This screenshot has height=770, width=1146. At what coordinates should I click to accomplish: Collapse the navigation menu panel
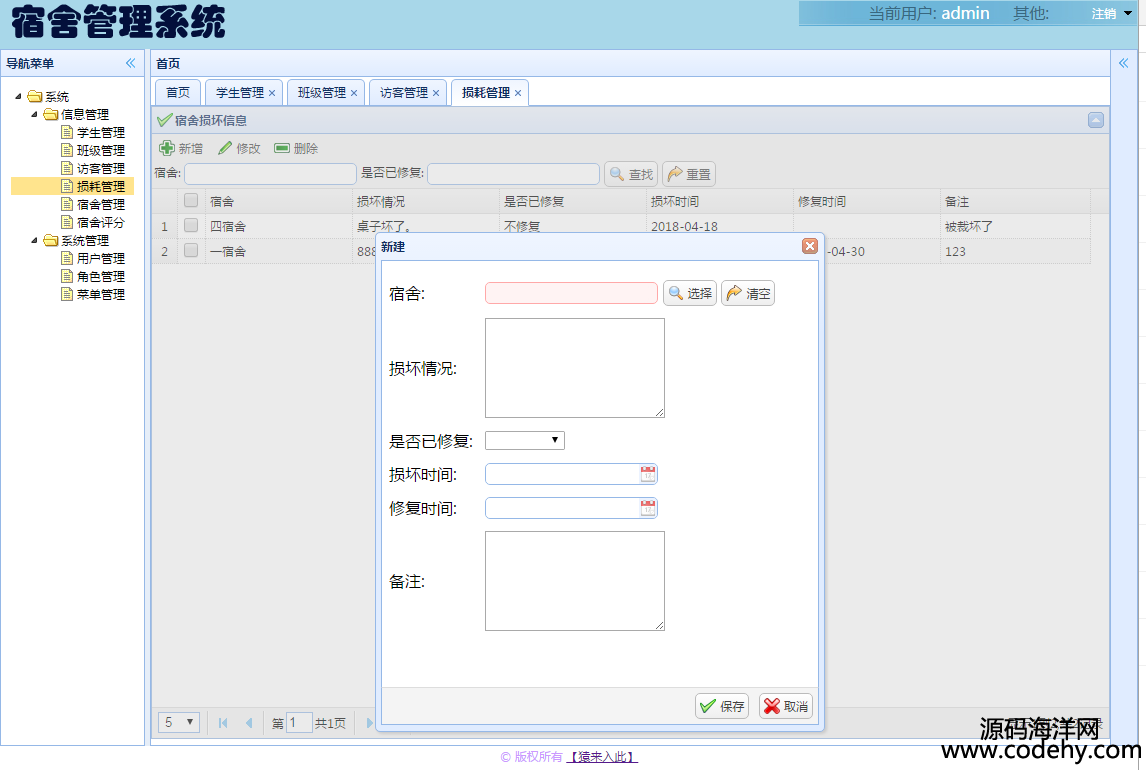[130, 63]
